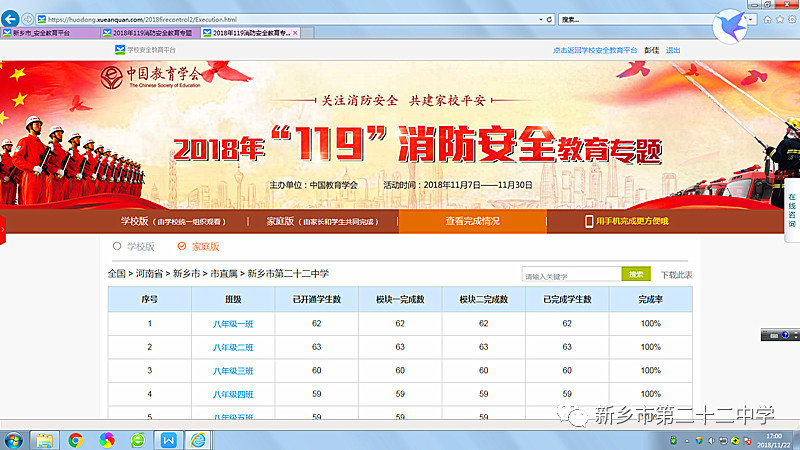Open the 在线咨询 side tab
The image size is (800, 450).
pyautogui.click(x=792, y=210)
